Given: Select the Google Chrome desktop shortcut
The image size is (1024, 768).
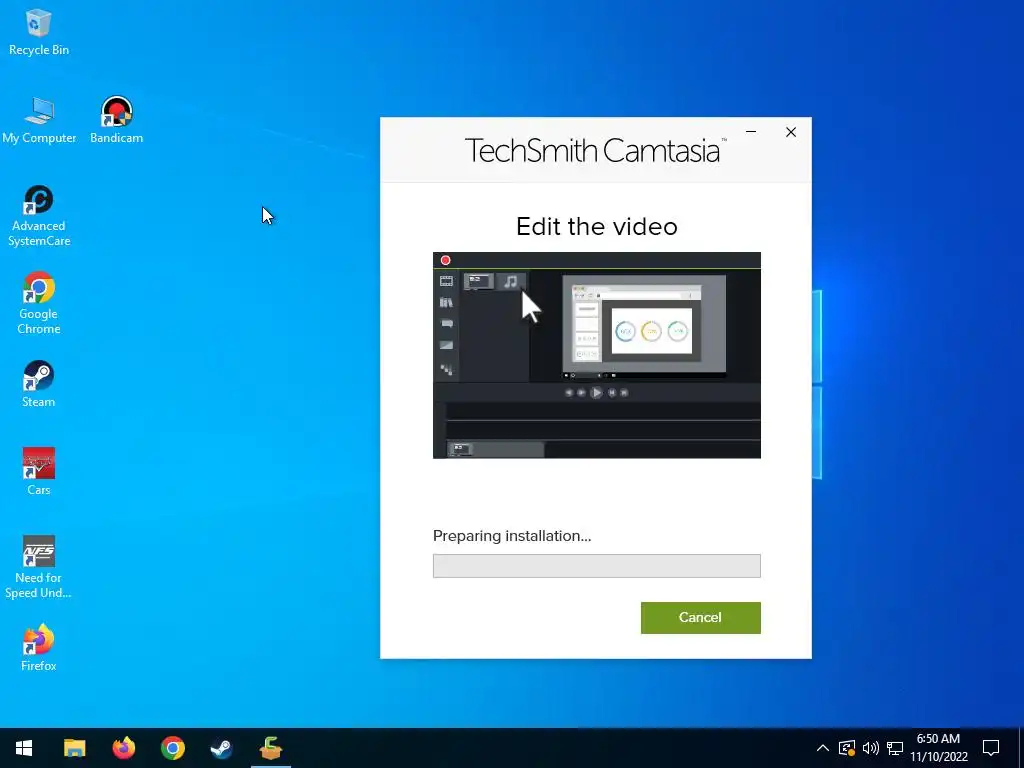Looking at the screenshot, I should (x=39, y=304).
